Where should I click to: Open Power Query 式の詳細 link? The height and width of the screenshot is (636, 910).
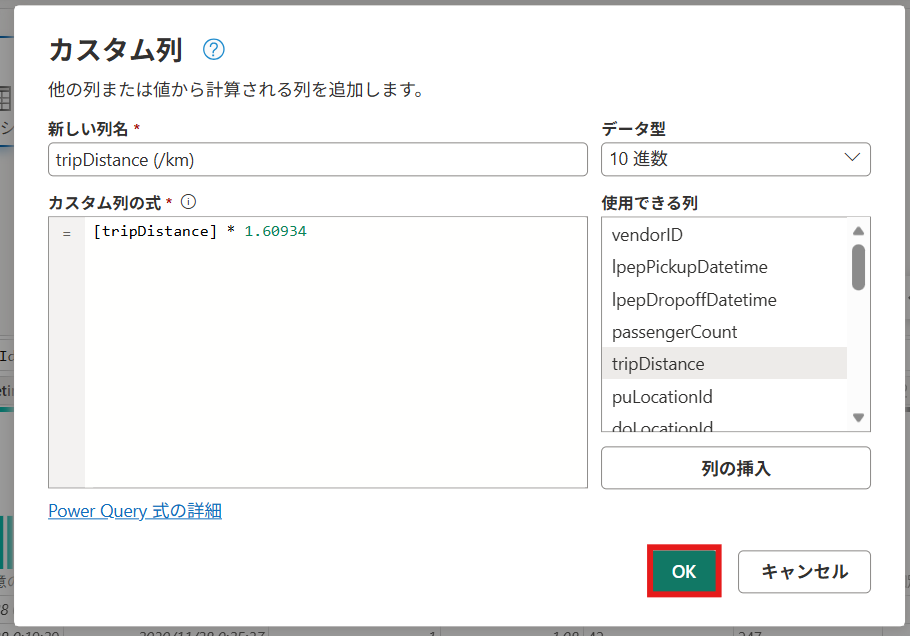pos(135,511)
